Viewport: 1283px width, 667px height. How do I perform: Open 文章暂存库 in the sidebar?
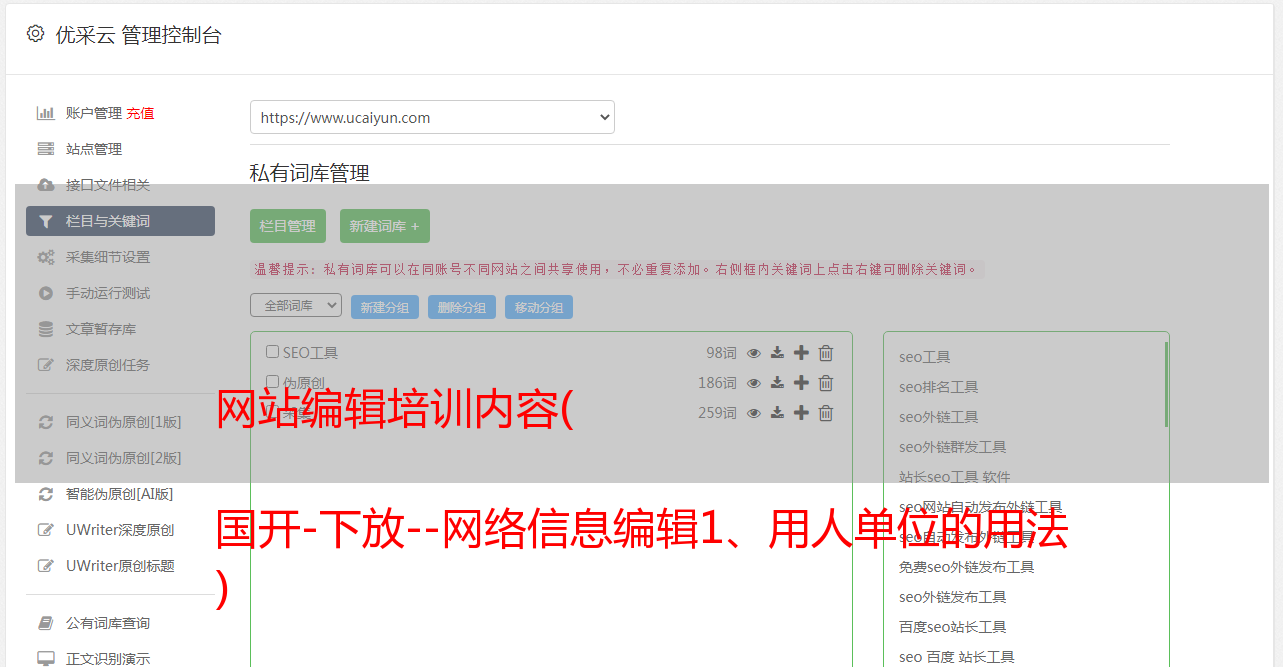(101, 329)
